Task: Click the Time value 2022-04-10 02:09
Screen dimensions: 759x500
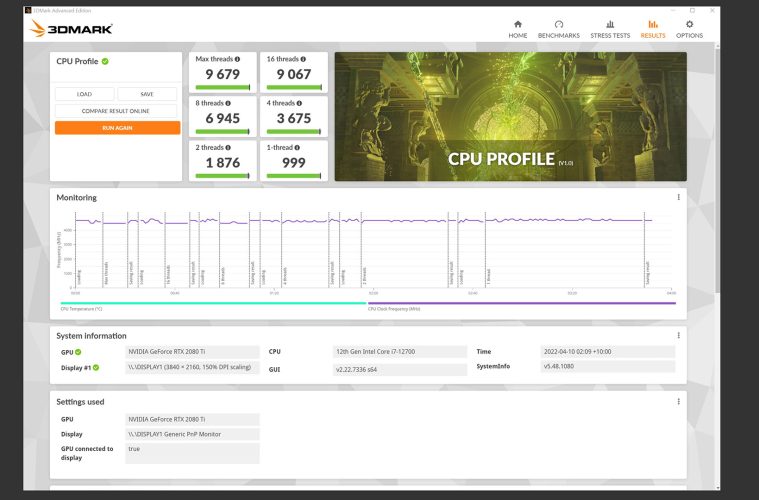Action: 607,352
